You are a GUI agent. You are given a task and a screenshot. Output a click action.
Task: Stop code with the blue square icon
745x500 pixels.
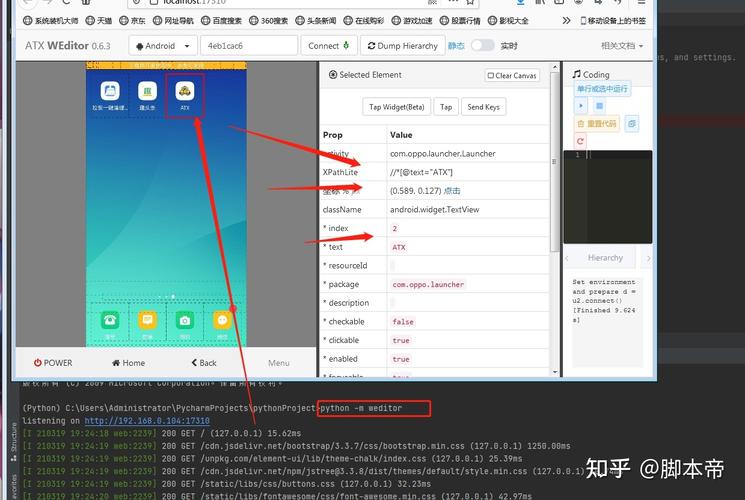click(x=599, y=106)
